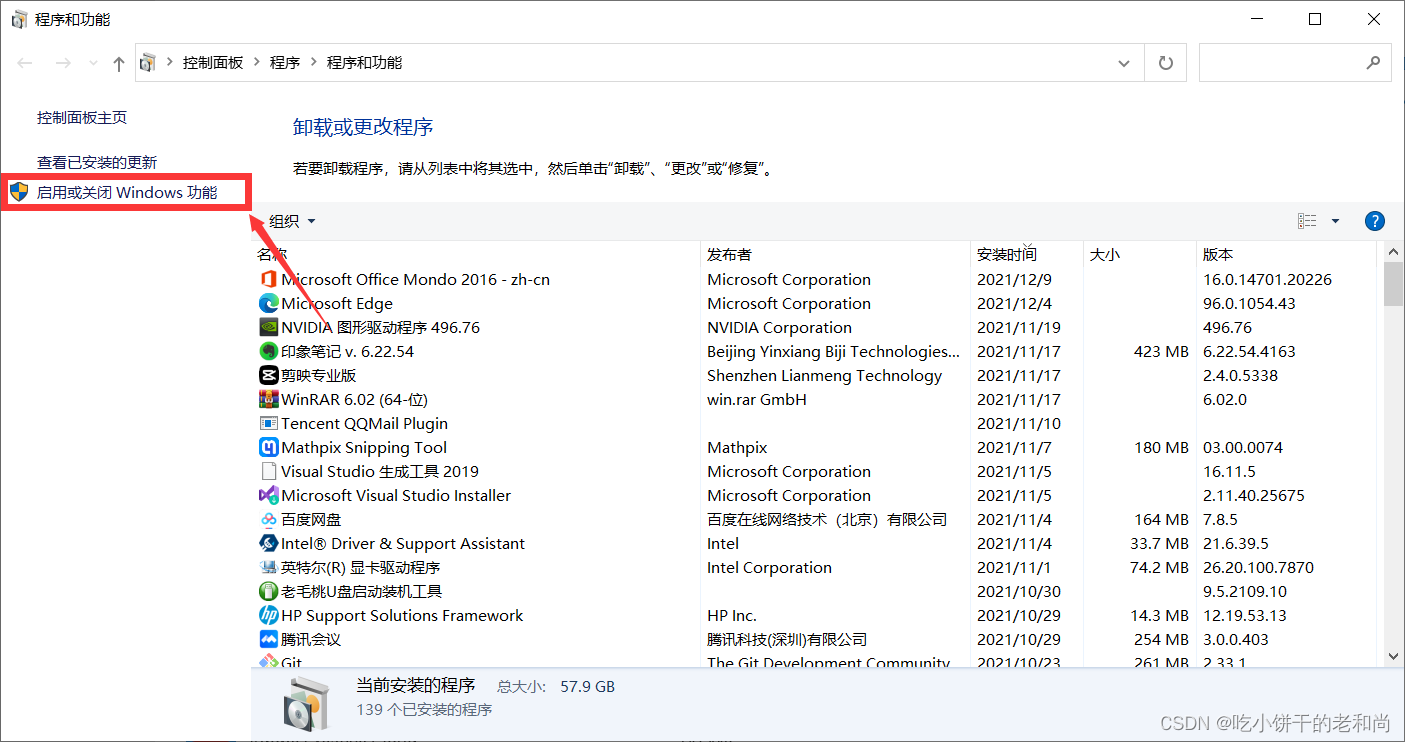
Task: Click the control panel icon in address bar
Action: [148, 62]
